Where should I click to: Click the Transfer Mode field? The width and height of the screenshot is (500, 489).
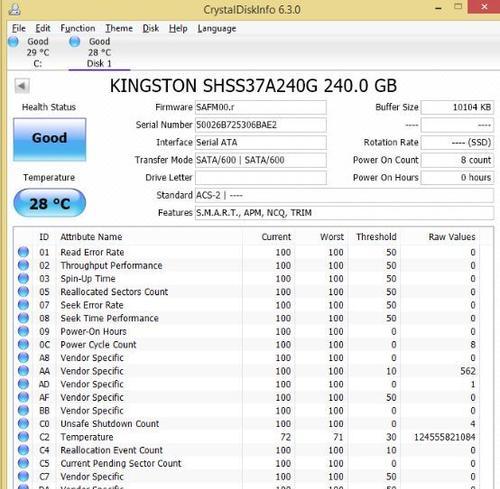[261, 160]
